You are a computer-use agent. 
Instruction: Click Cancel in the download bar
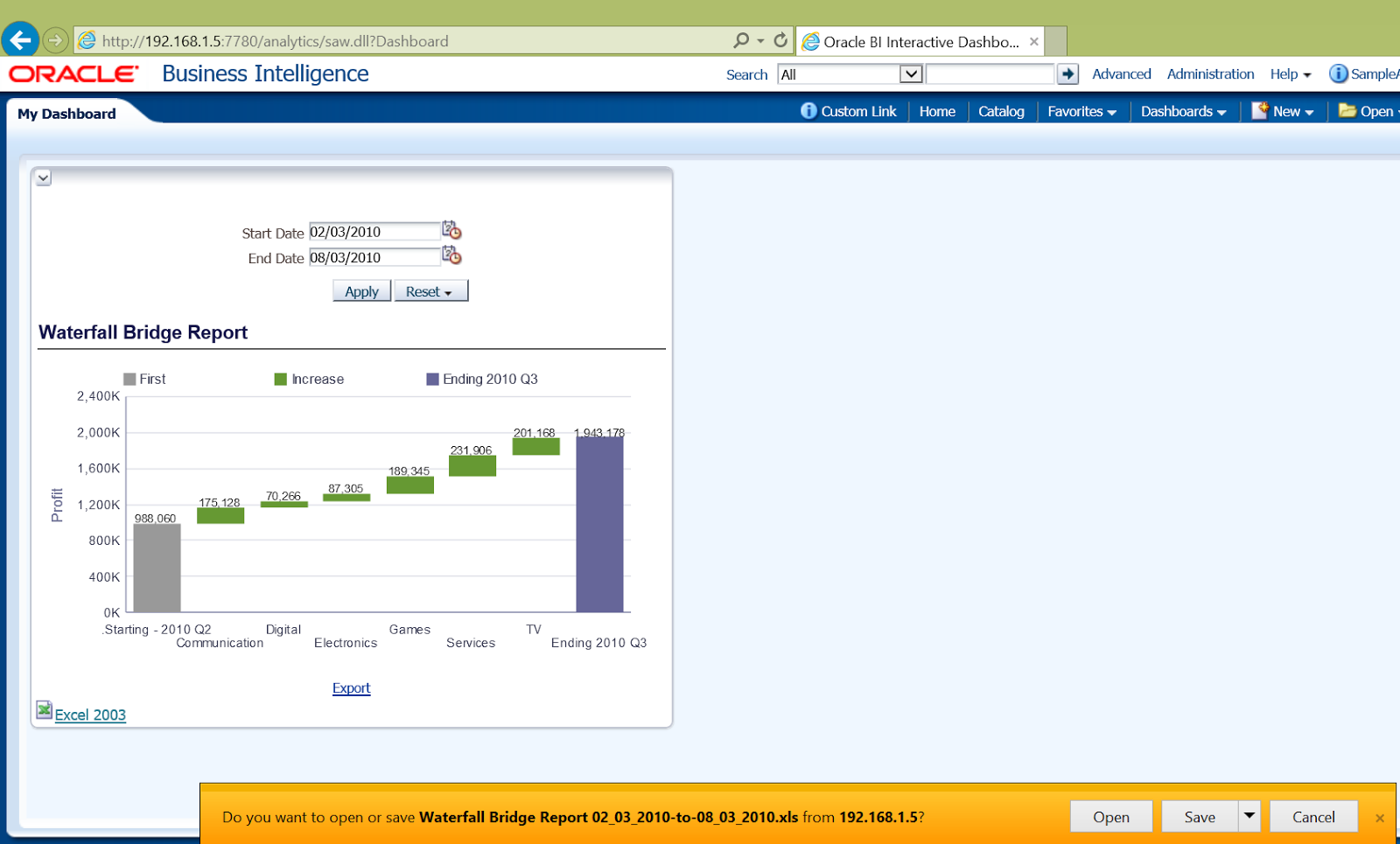[1313, 816]
